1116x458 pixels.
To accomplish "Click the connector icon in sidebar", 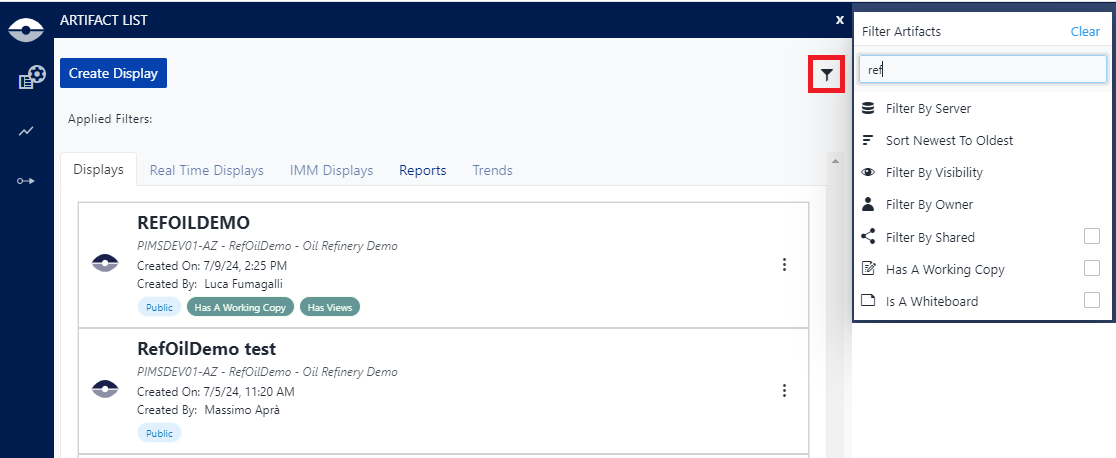I will pos(26,180).
